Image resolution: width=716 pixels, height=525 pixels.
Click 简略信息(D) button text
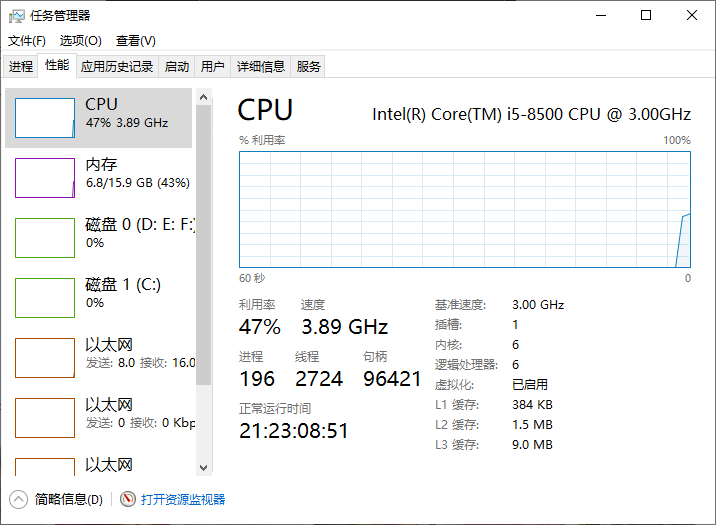pyautogui.click(x=69, y=499)
